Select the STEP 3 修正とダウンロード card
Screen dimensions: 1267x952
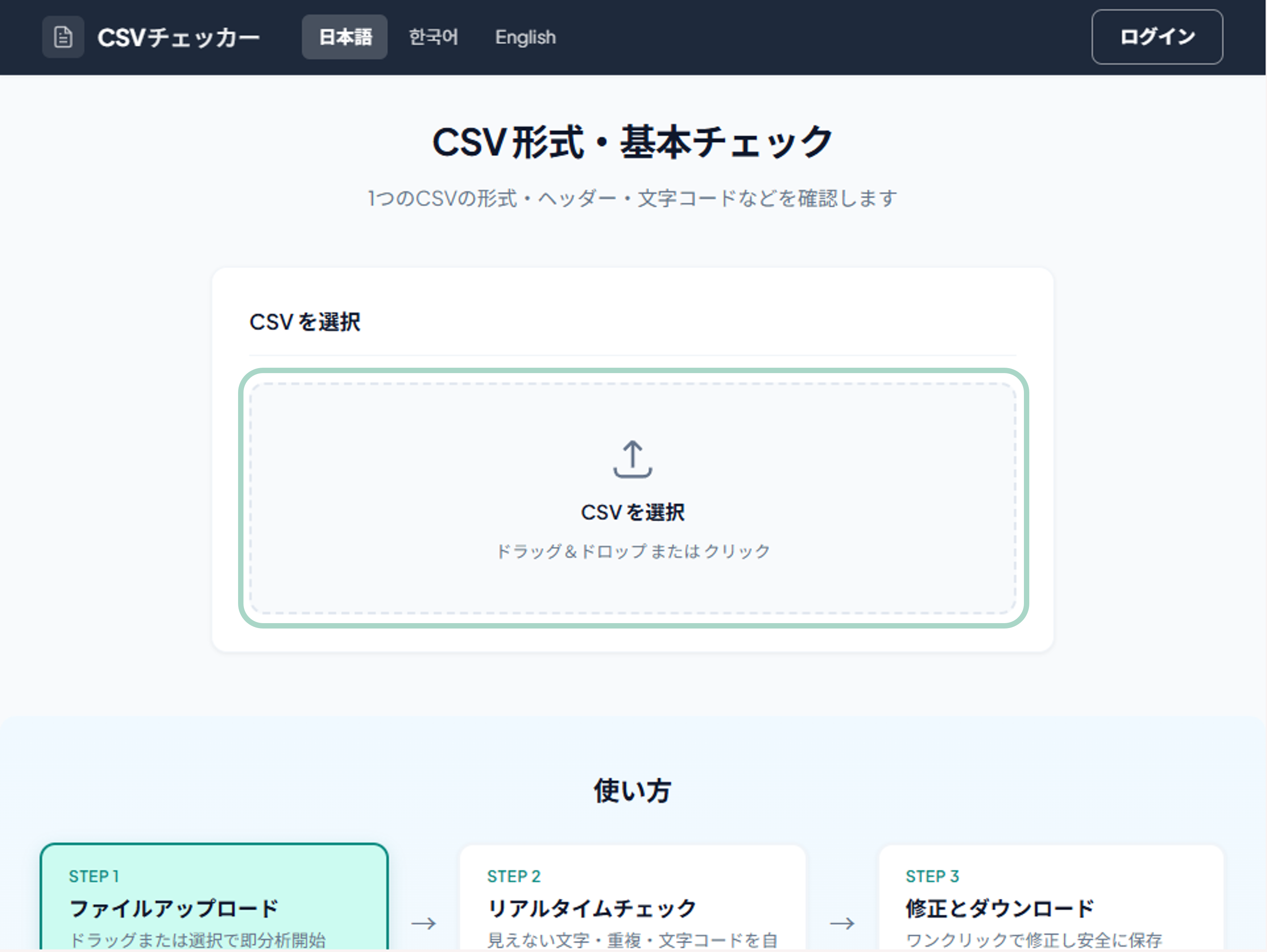[1051, 899]
